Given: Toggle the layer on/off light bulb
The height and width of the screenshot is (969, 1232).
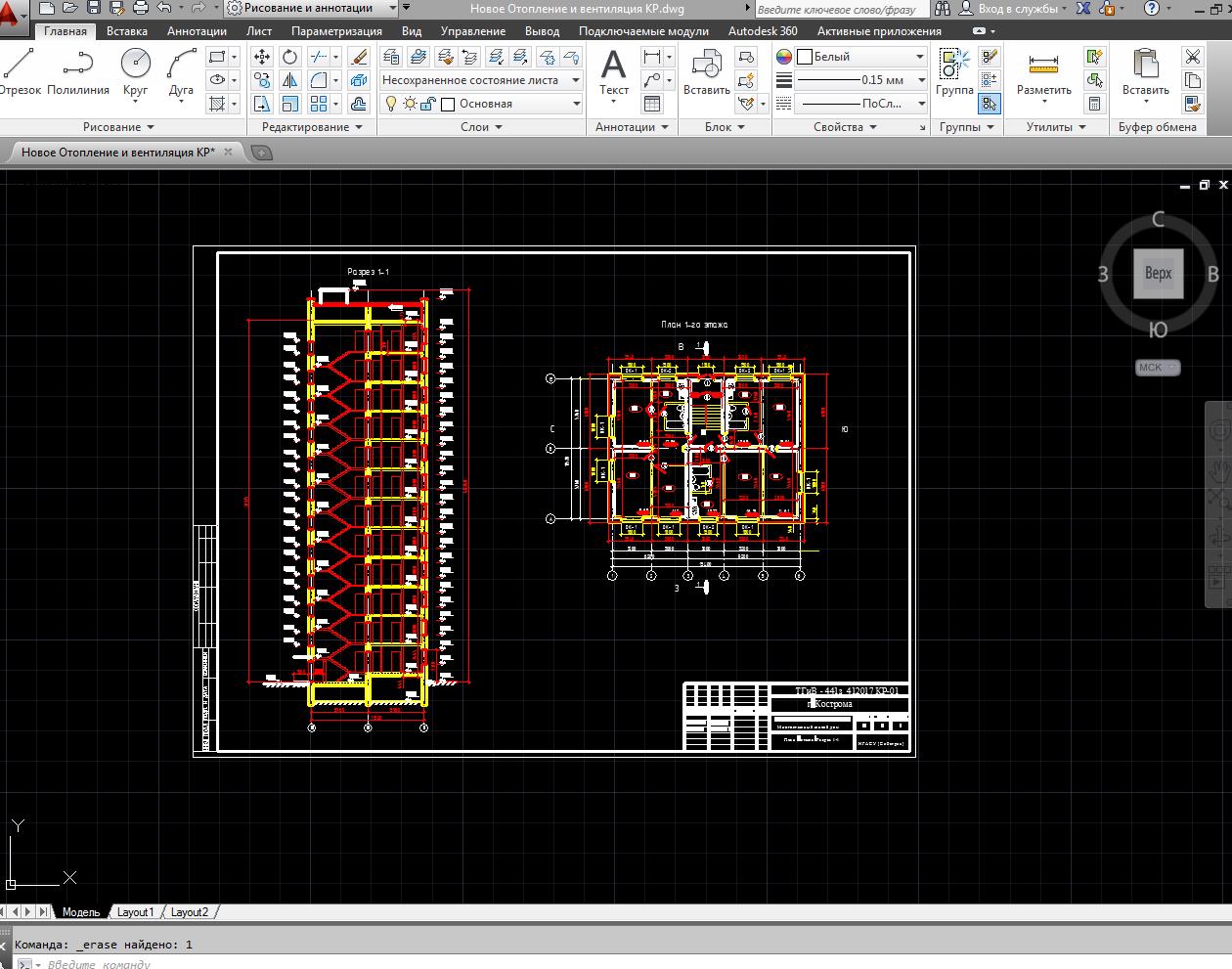Looking at the screenshot, I should point(391,104).
